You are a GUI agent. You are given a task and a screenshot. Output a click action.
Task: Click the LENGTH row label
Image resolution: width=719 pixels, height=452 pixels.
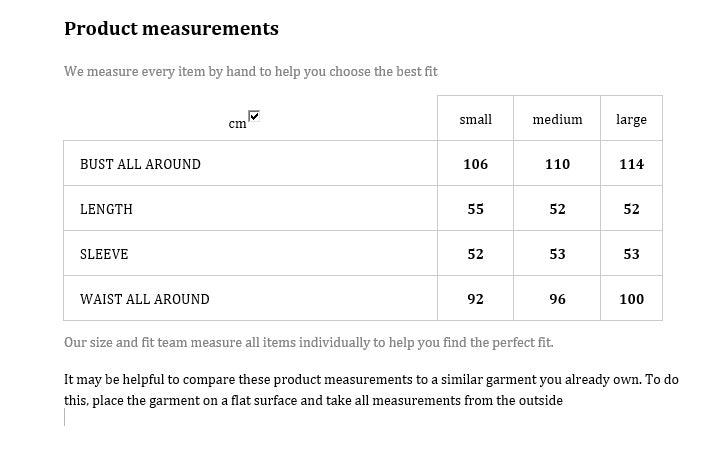click(106, 209)
